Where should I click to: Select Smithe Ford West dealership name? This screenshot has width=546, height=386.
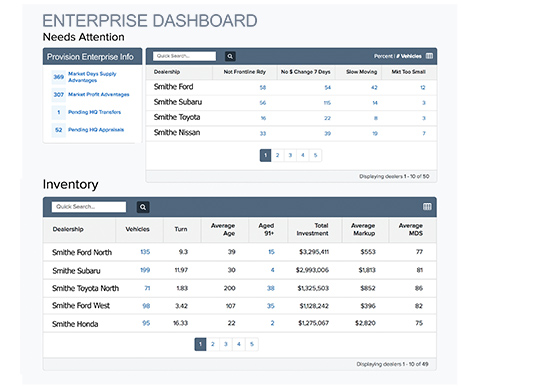[81, 306]
